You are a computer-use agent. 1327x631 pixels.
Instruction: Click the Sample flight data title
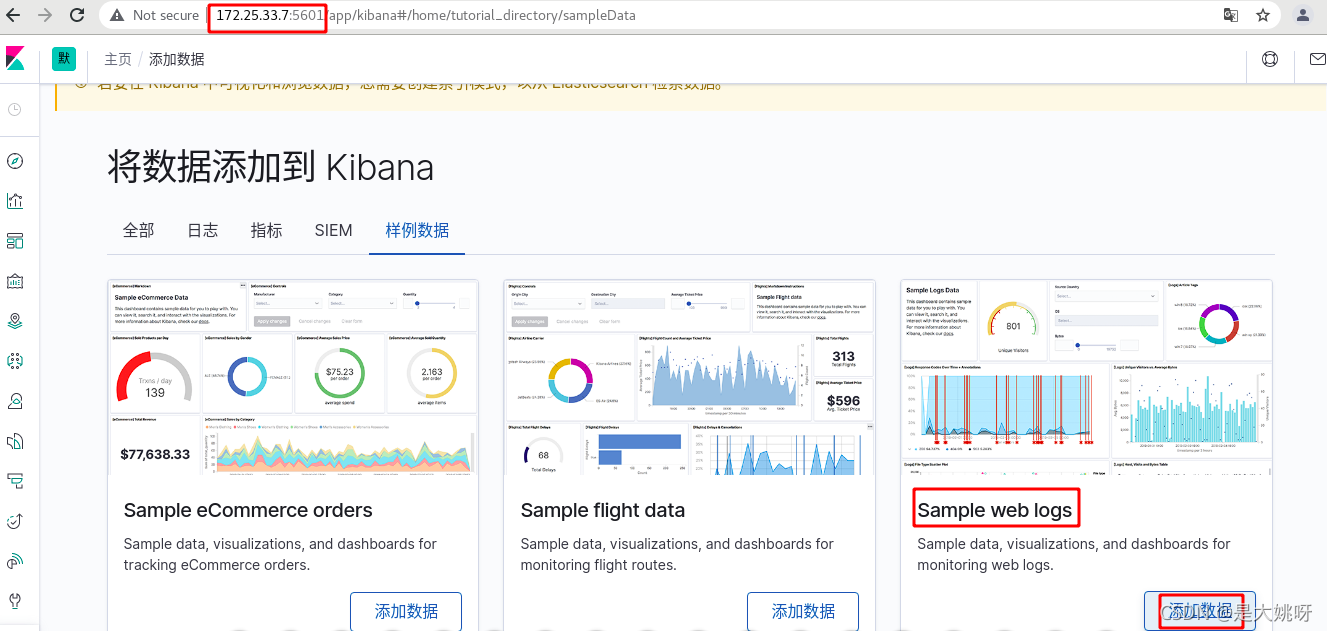(x=603, y=510)
